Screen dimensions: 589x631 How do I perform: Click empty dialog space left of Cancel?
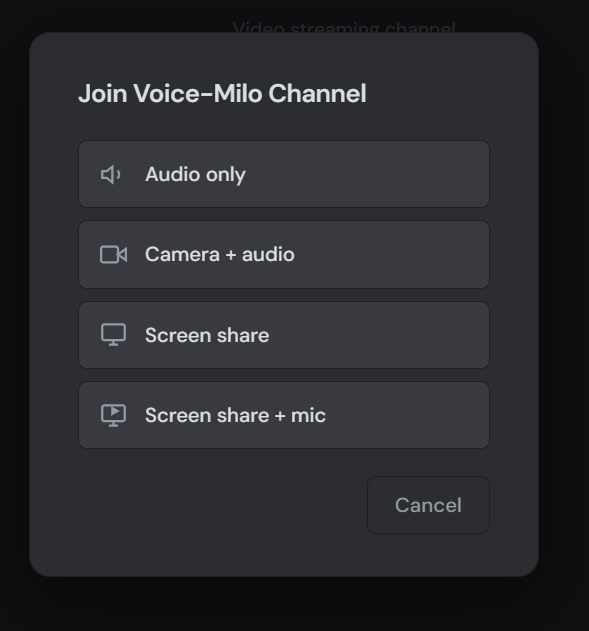(x=221, y=505)
